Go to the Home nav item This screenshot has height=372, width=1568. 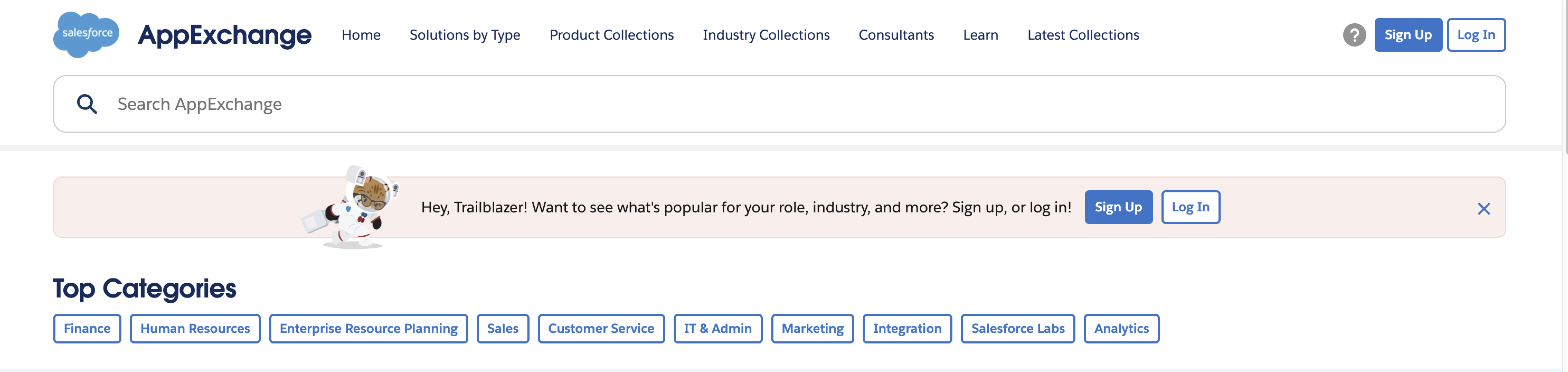tap(360, 35)
